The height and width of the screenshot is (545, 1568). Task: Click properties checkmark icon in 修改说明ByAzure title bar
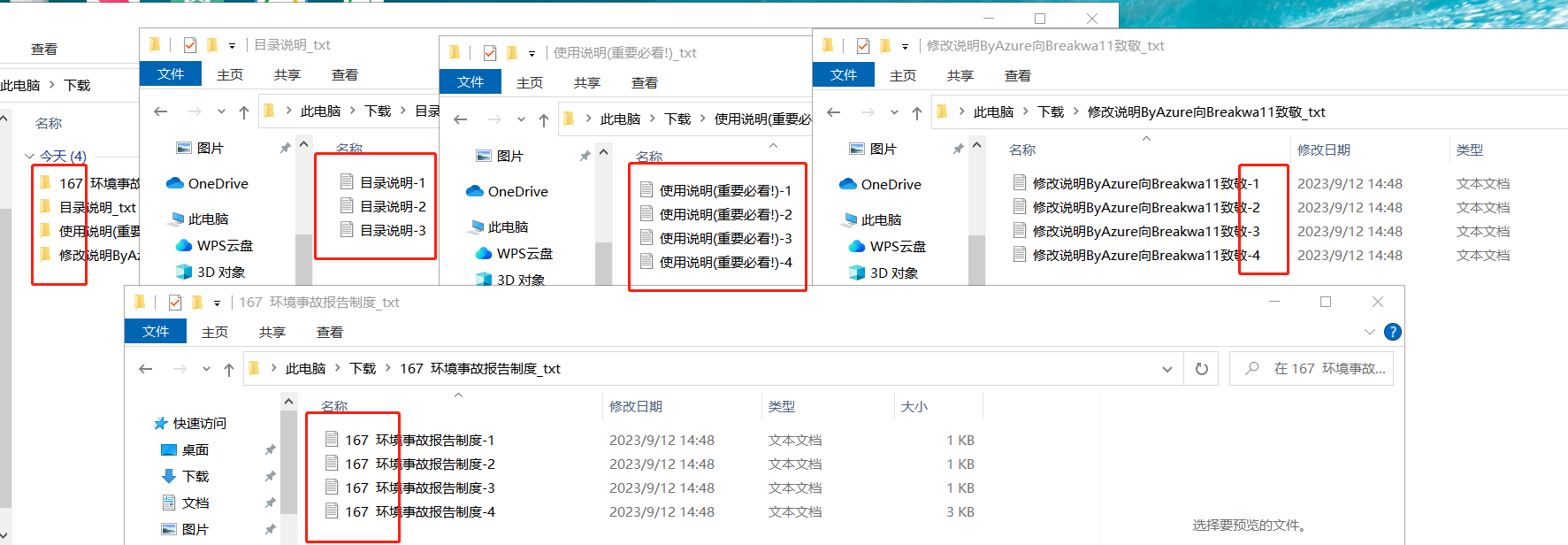click(x=863, y=46)
